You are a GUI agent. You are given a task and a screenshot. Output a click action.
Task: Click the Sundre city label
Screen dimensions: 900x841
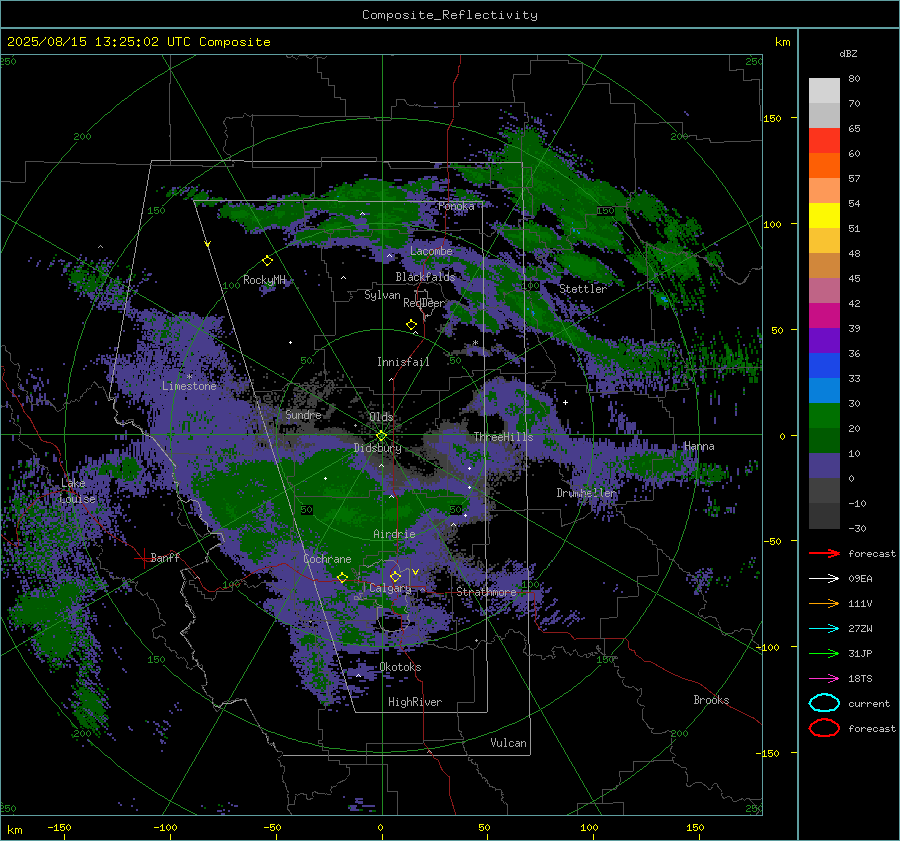(x=303, y=415)
